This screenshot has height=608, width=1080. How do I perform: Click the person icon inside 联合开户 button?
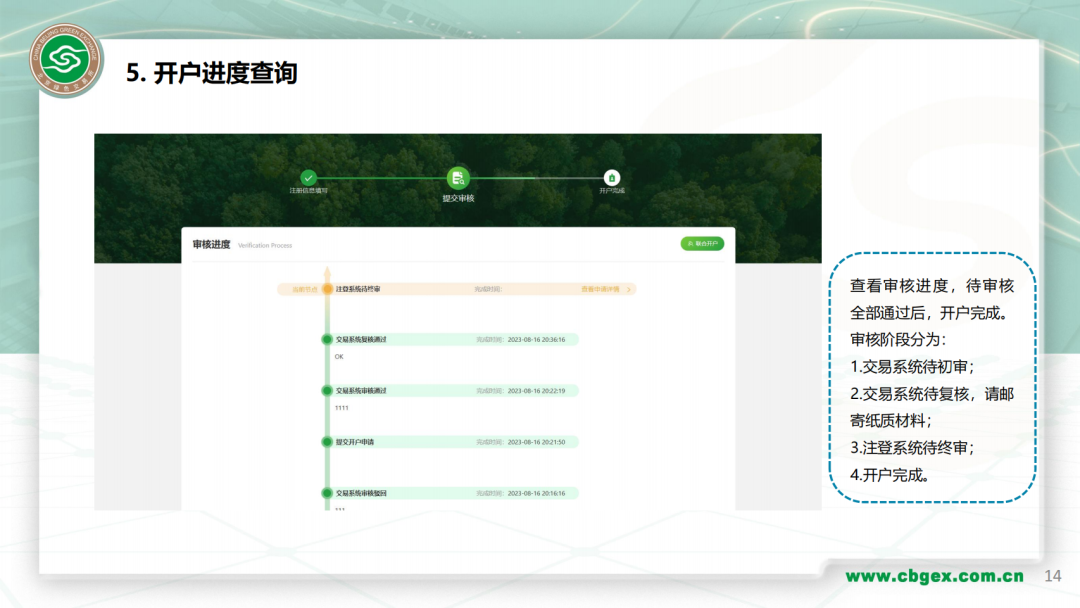[691, 242]
